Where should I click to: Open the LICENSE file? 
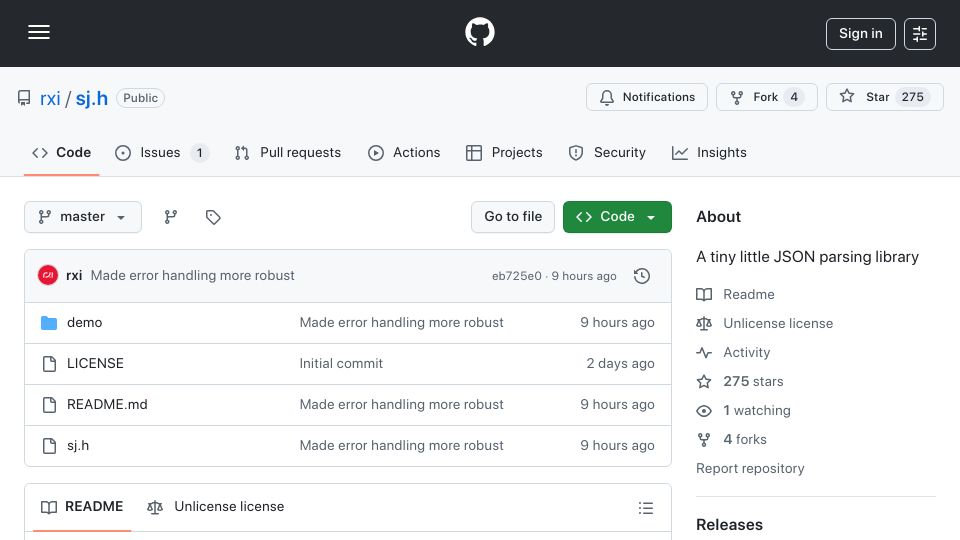[95, 364]
